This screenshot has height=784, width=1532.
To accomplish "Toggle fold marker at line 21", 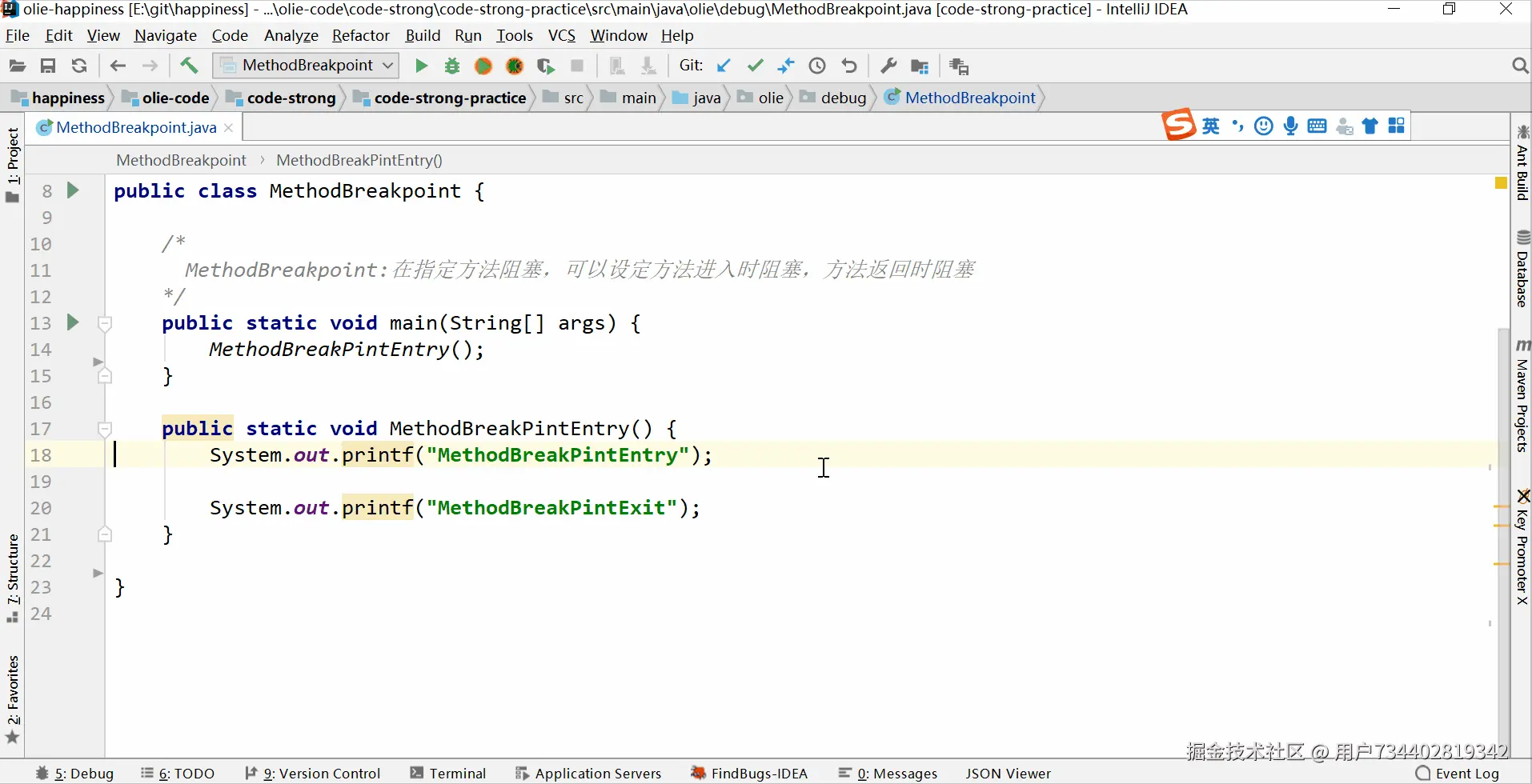I will click(105, 534).
